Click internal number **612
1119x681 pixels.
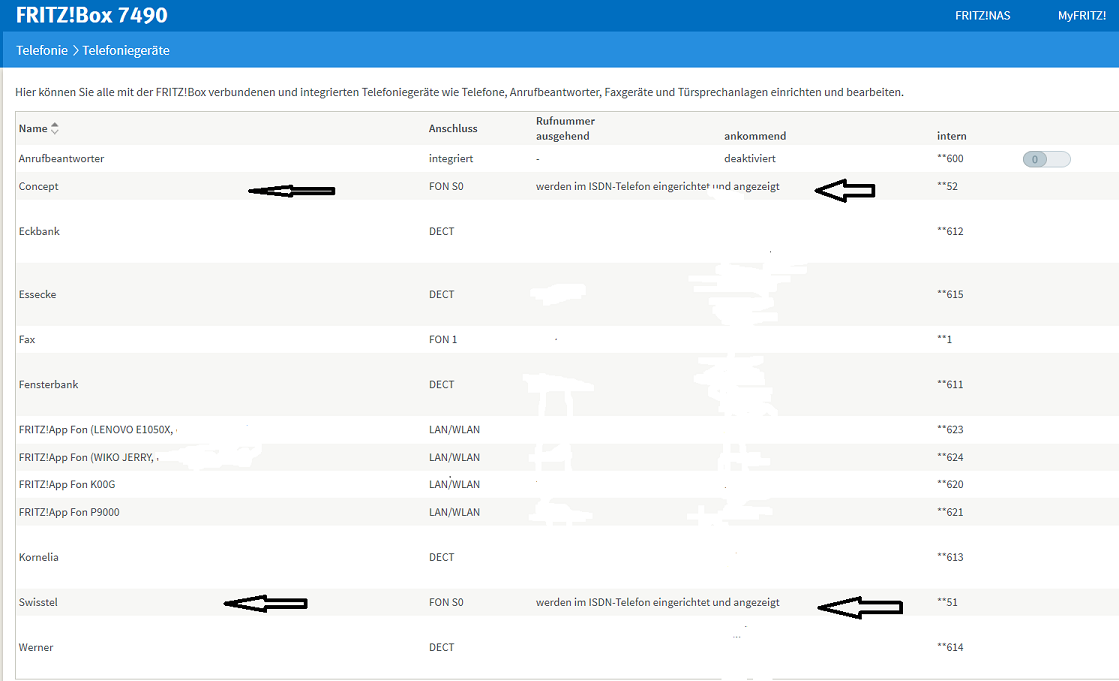(x=950, y=231)
